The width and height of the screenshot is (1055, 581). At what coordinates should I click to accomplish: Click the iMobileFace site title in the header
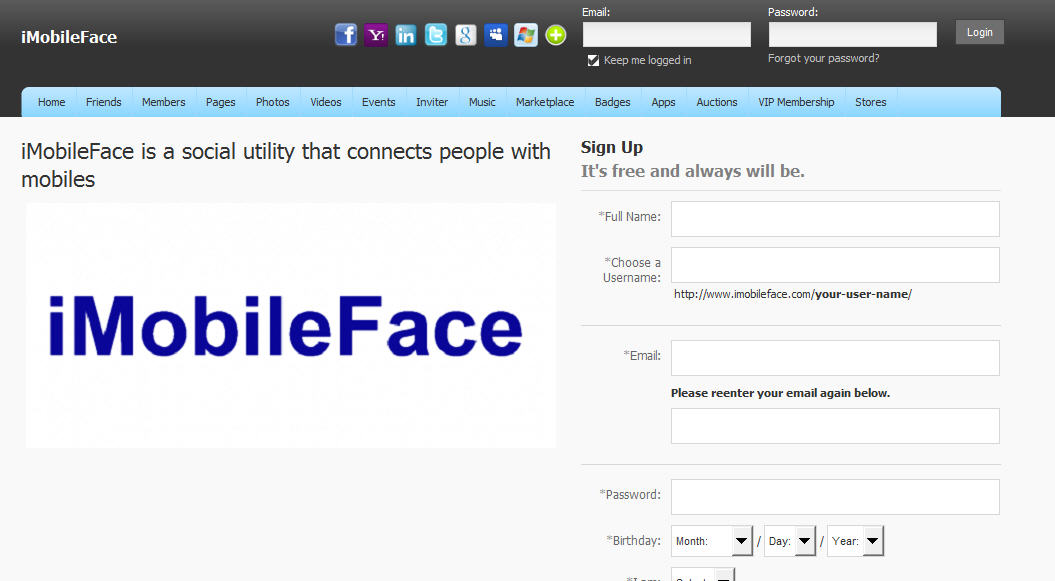tap(69, 37)
